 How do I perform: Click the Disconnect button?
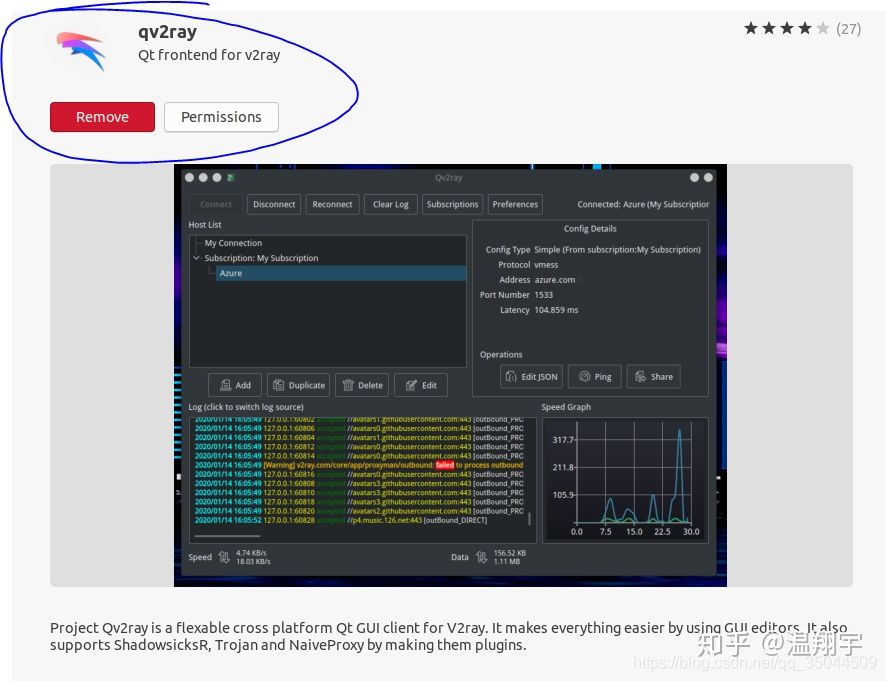coord(274,204)
